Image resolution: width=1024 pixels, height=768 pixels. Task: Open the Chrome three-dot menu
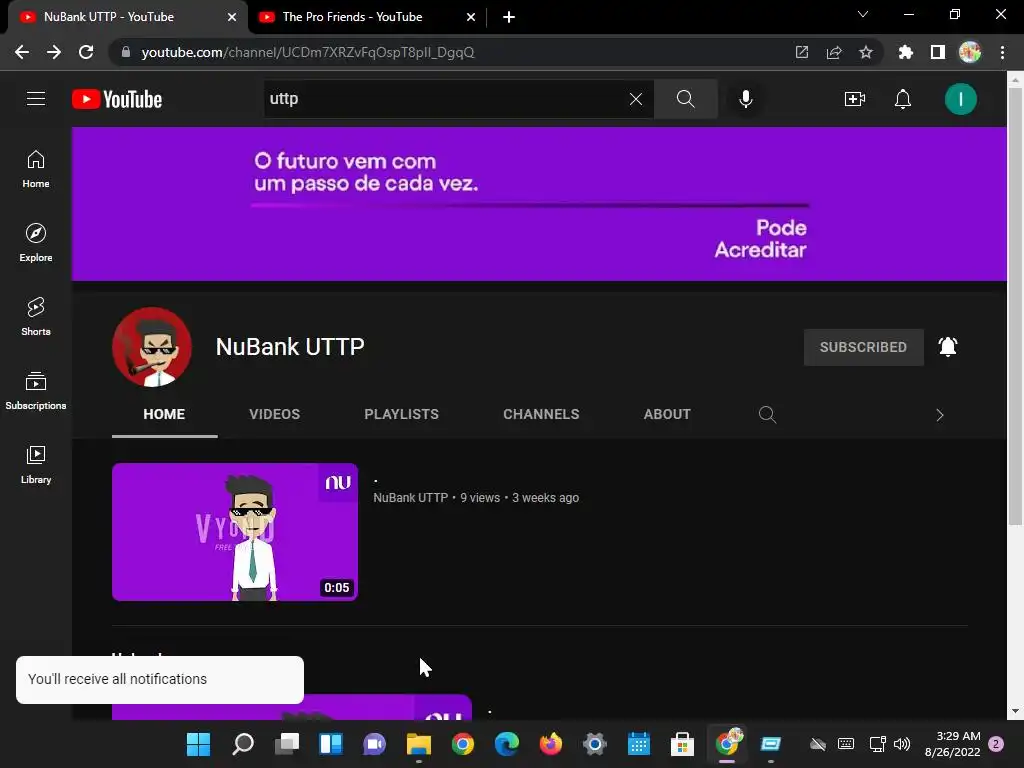1002,52
